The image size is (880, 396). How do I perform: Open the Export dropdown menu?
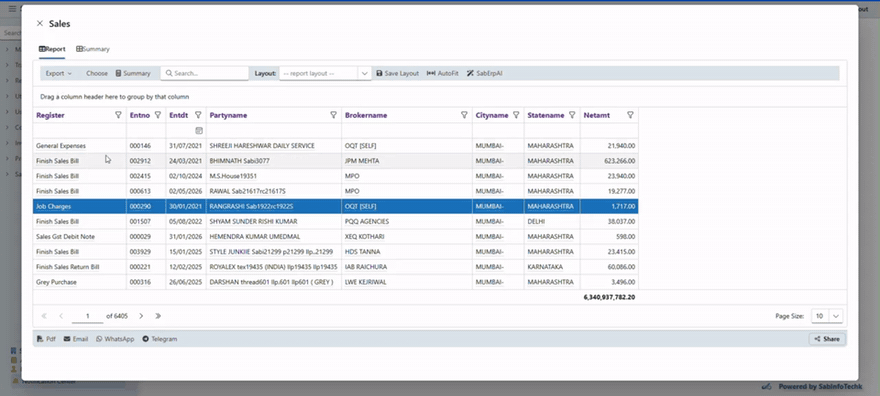click(x=58, y=73)
